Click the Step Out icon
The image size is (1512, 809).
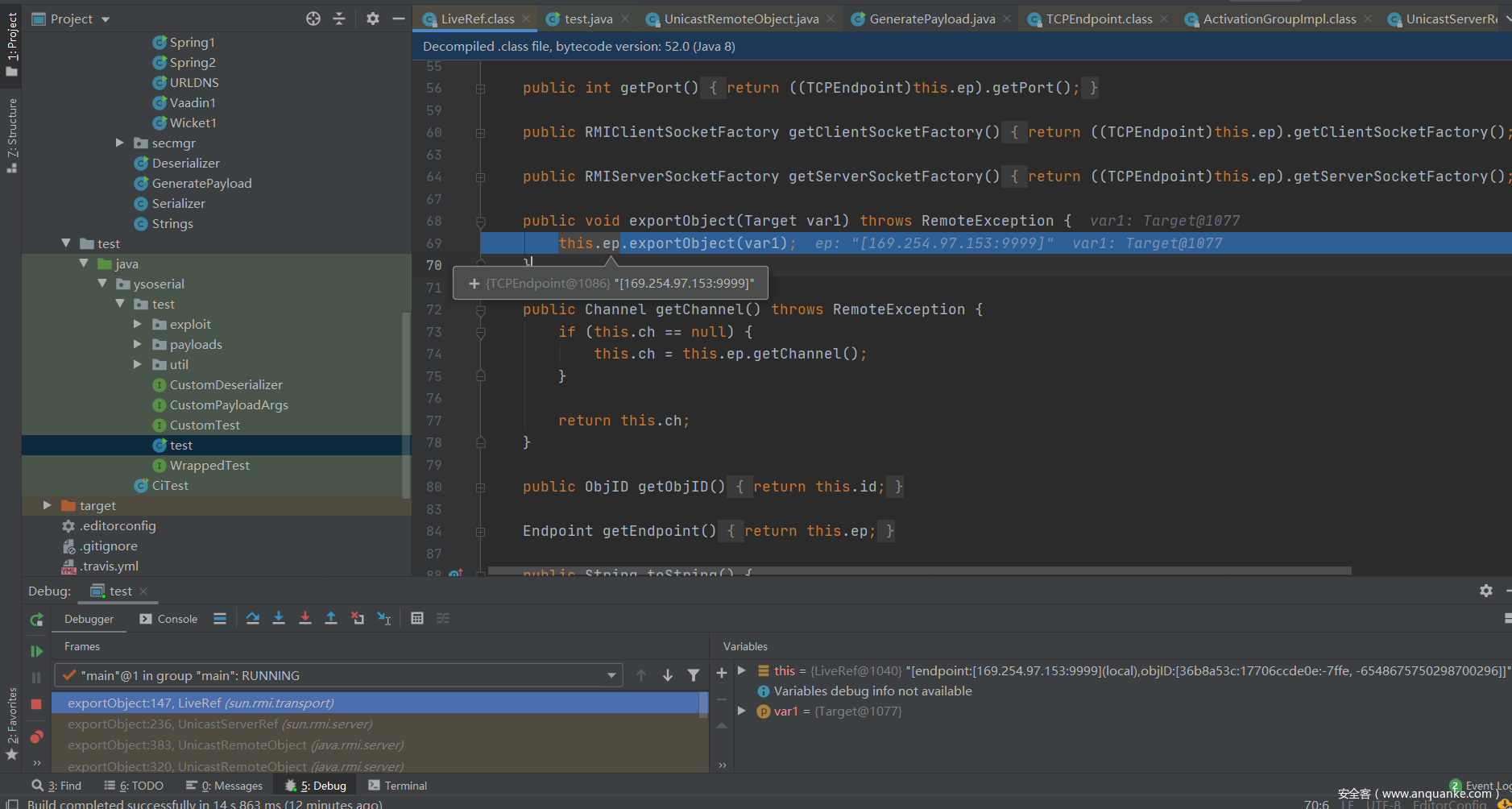(331, 618)
